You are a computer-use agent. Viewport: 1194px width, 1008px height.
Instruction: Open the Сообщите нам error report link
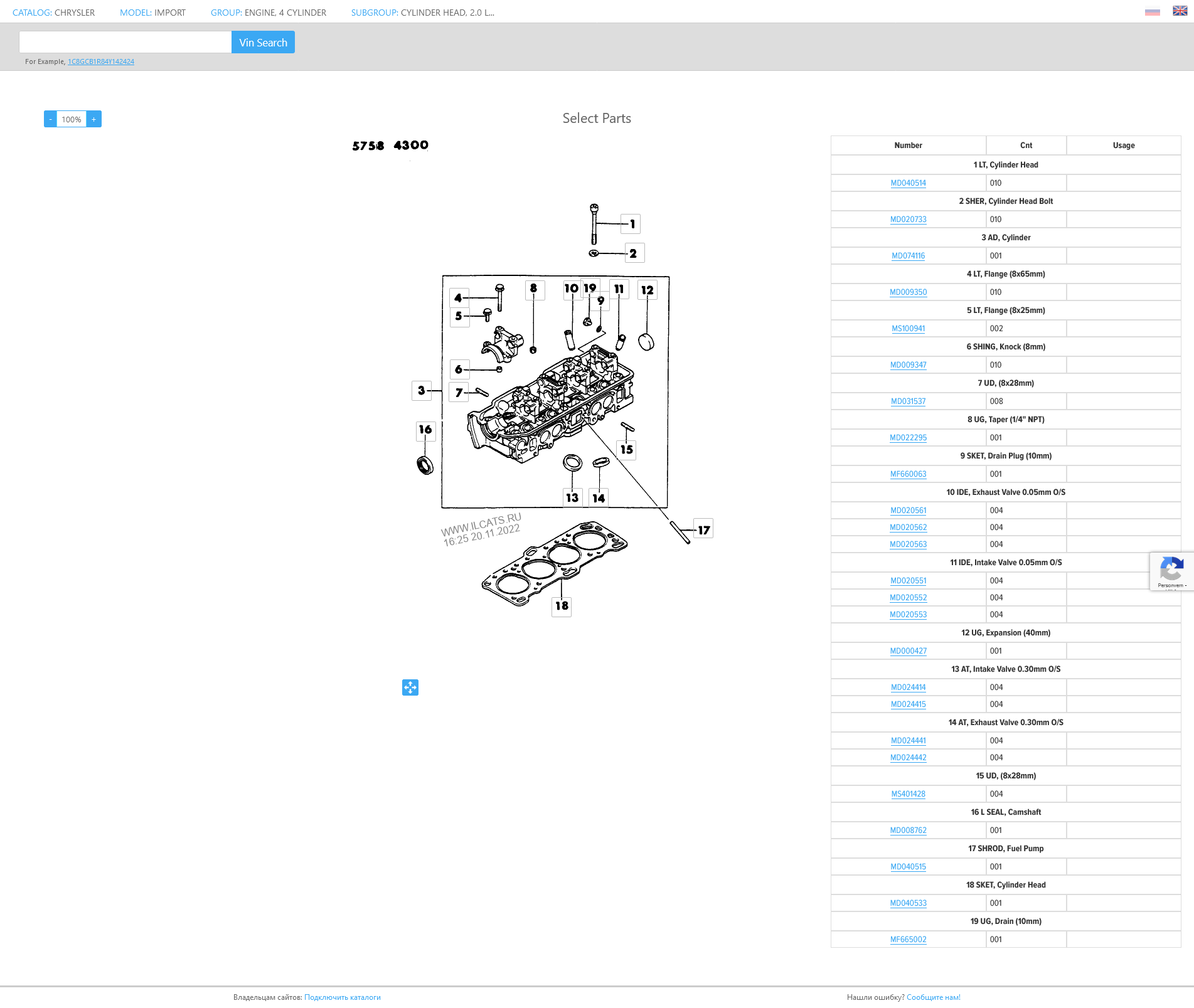[x=933, y=997]
